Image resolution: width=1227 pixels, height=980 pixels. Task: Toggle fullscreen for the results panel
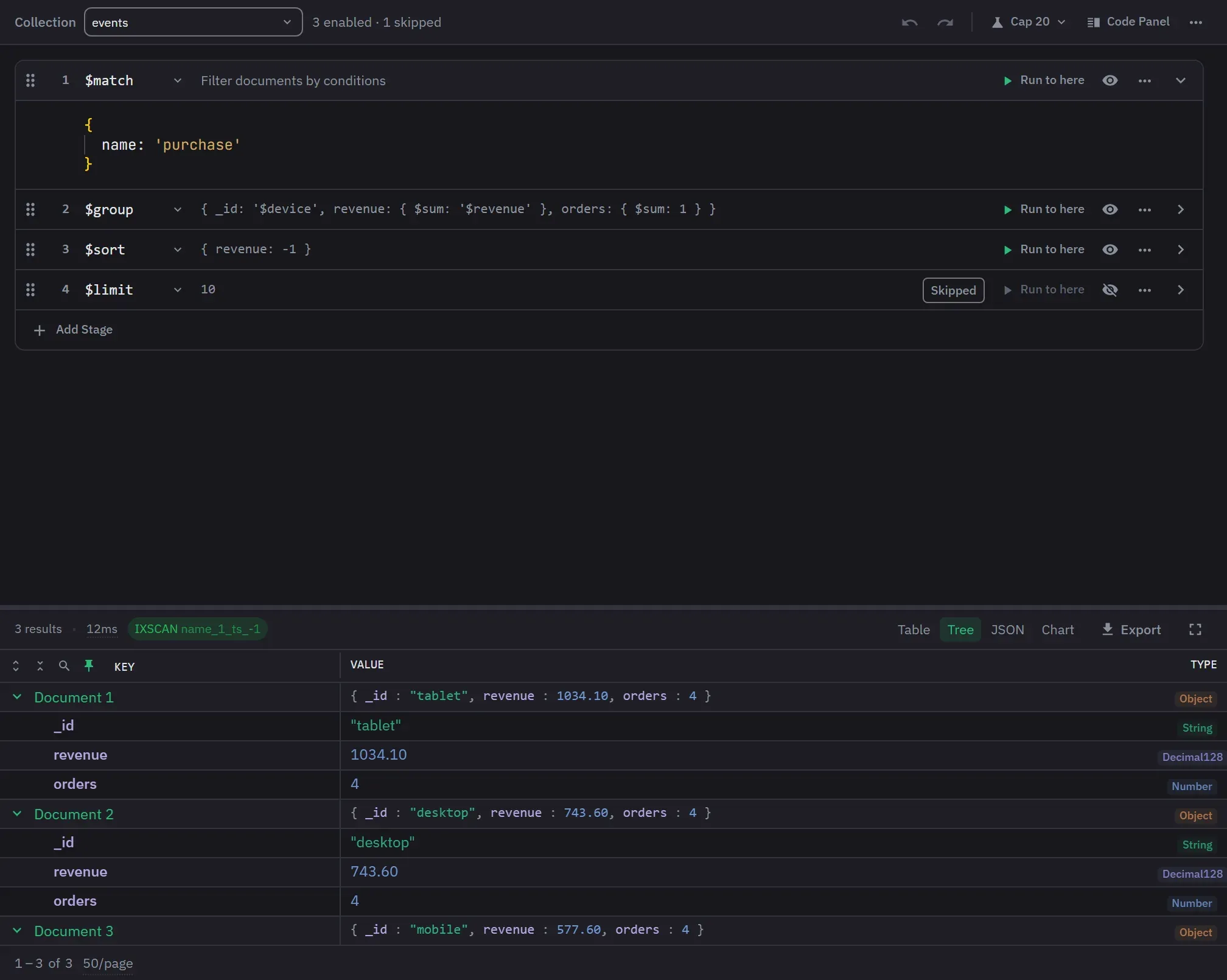[x=1195, y=629]
